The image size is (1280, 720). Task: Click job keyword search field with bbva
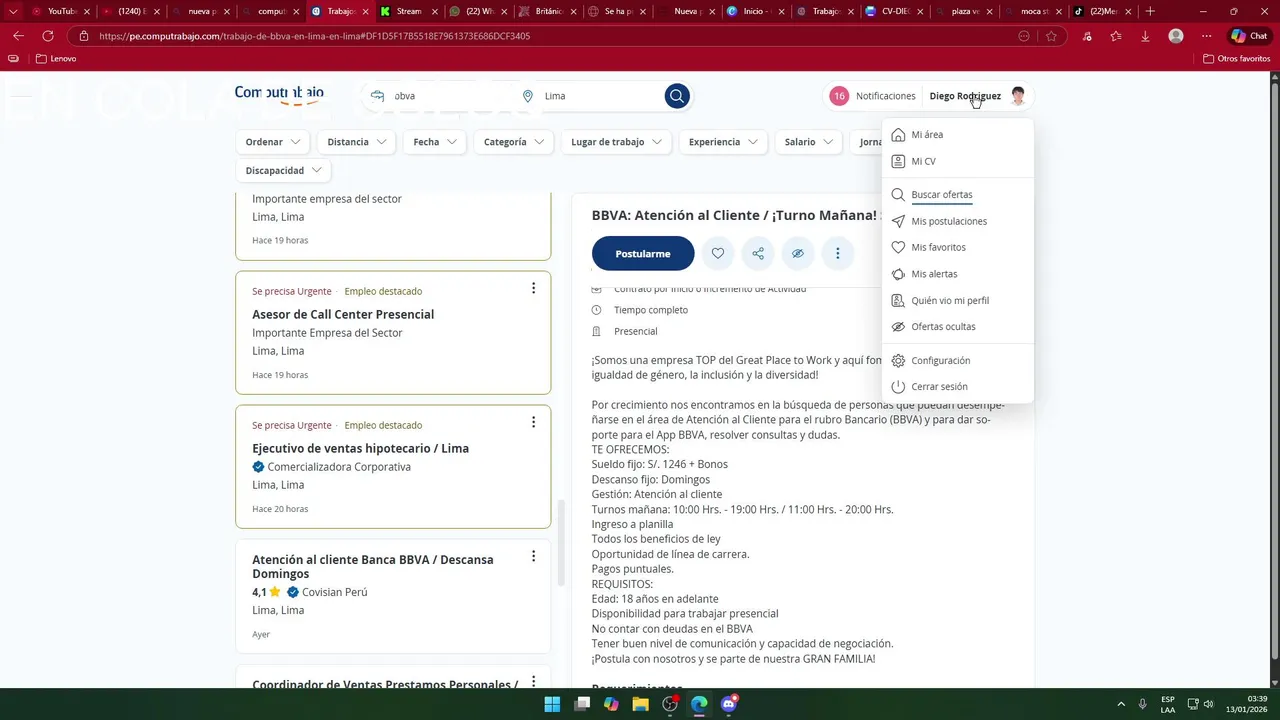(x=440, y=96)
